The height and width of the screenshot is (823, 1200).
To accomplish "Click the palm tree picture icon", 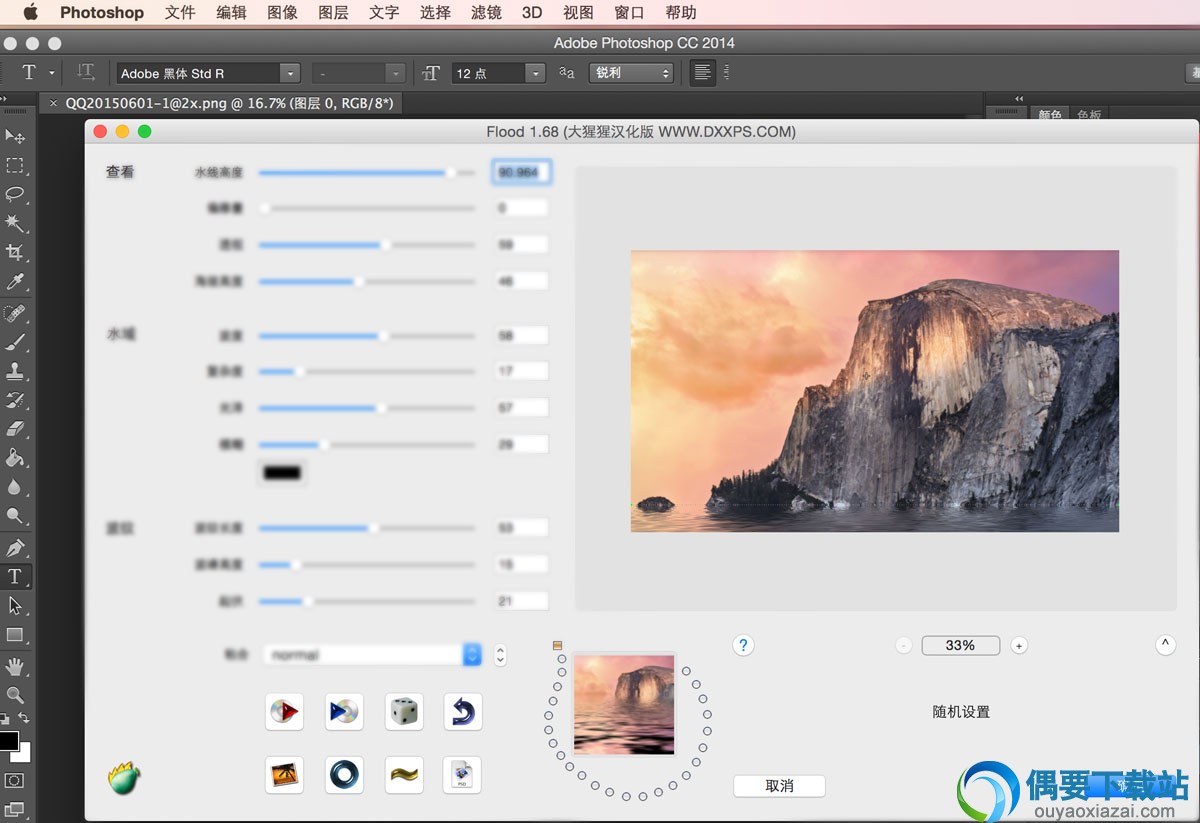I will pos(284,775).
